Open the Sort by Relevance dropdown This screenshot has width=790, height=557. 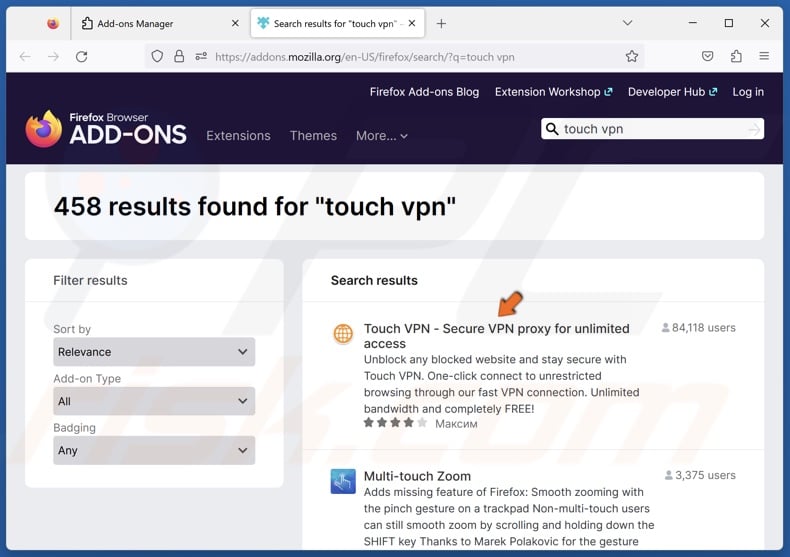point(154,352)
